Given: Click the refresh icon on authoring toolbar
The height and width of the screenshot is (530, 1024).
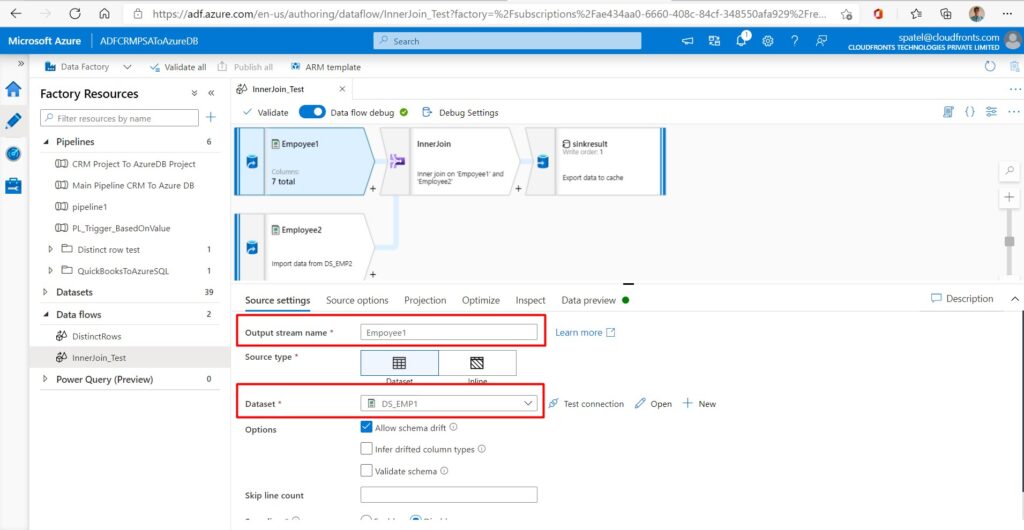Looking at the screenshot, I should tap(990, 67).
